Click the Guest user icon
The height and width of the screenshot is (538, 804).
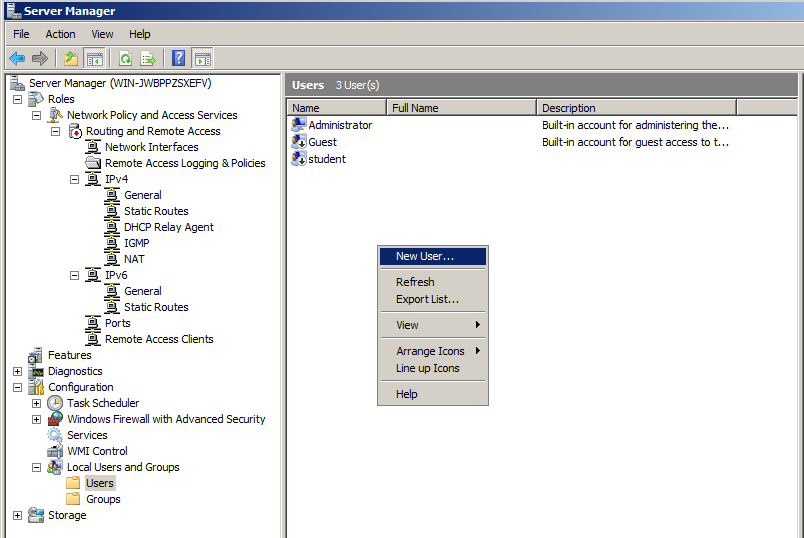tap(298, 142)
